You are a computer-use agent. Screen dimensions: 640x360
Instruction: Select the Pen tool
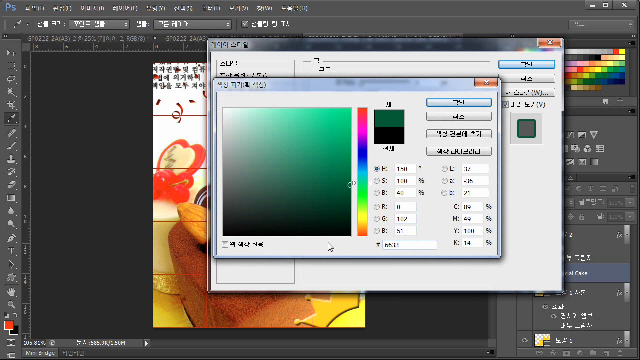coord(11,238)
